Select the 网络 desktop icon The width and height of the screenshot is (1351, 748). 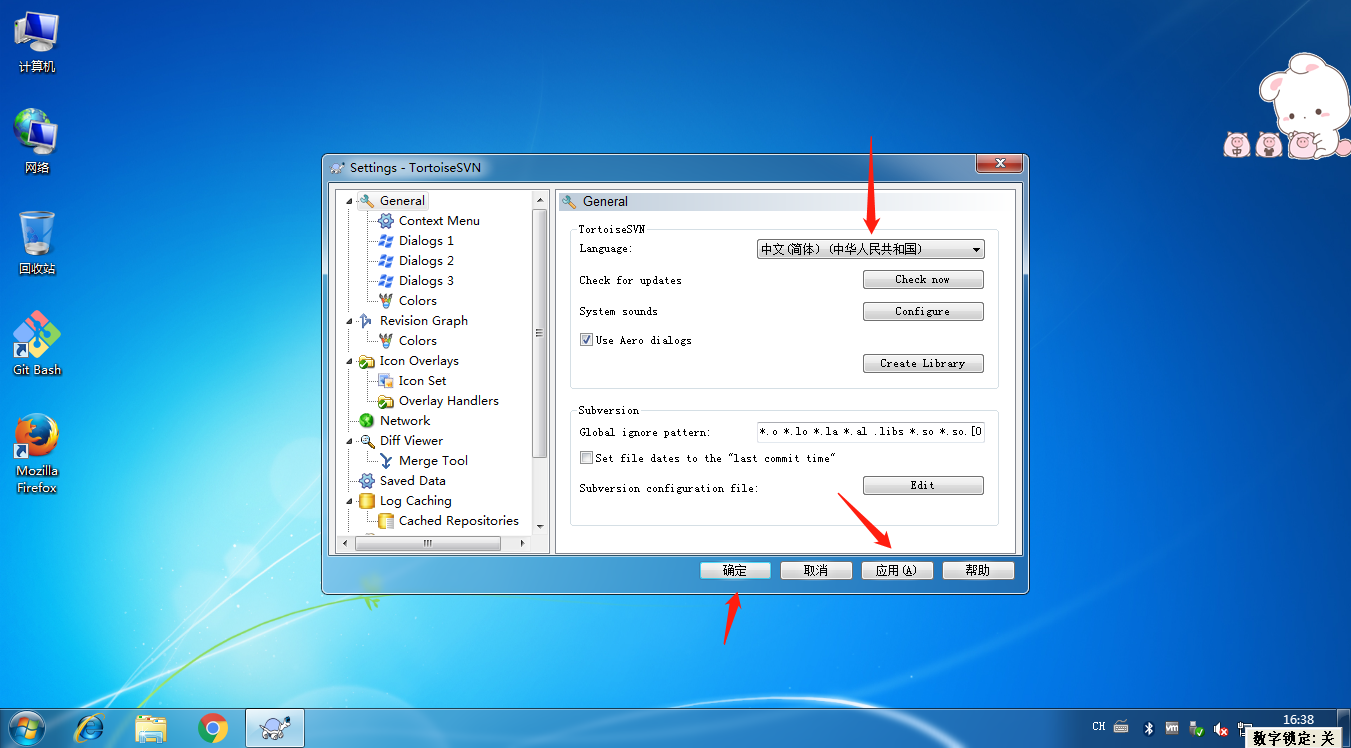pos(37,141)
